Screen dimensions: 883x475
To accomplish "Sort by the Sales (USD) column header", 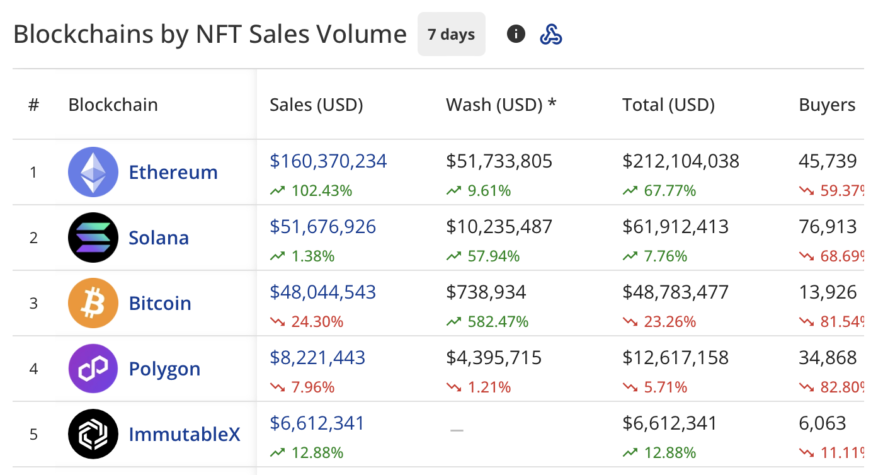I will 316,105.
